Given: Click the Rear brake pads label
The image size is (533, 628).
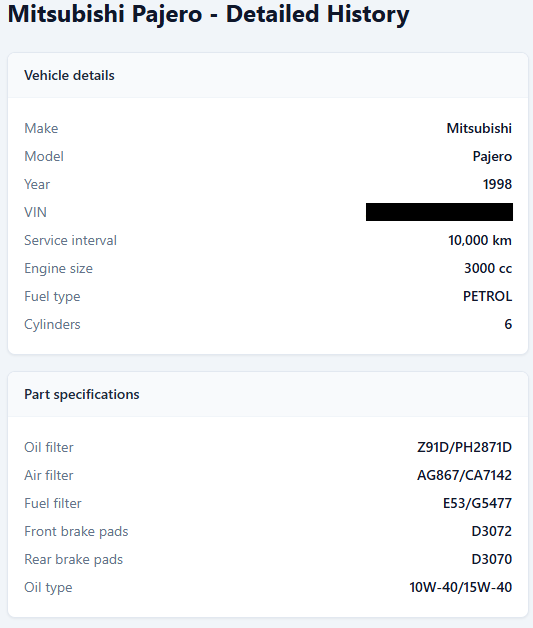Looking at the screenshot, I should click(74, 560).
